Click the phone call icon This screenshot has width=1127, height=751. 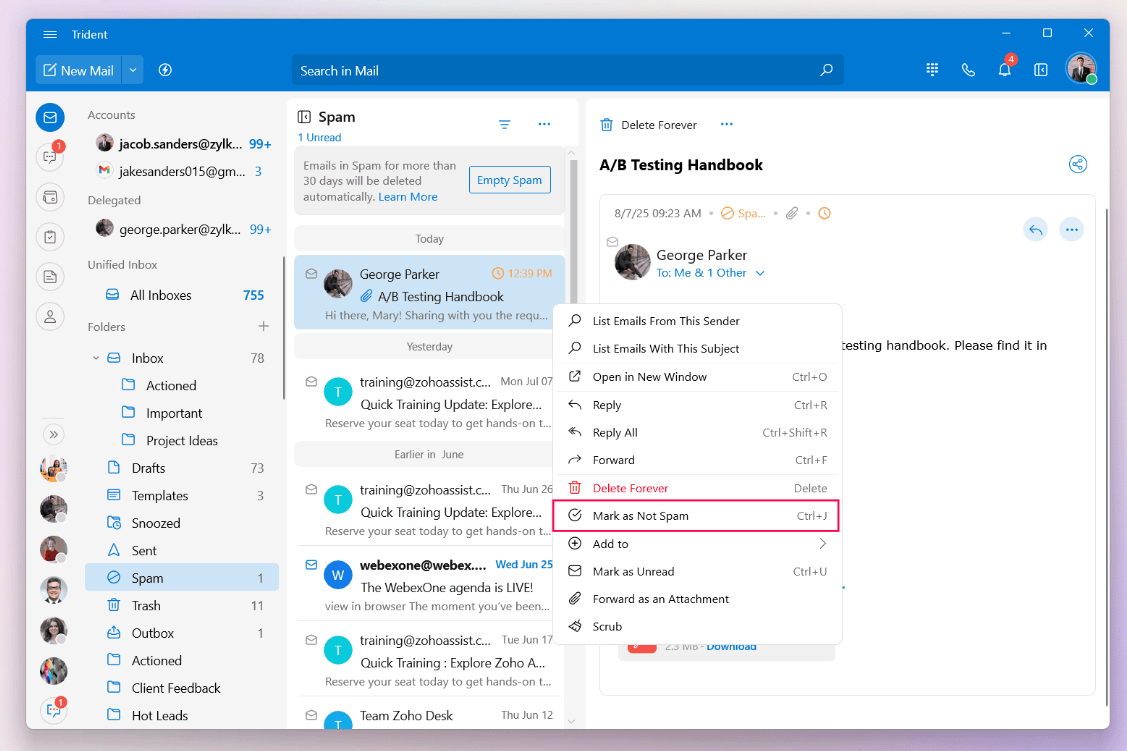968,70
